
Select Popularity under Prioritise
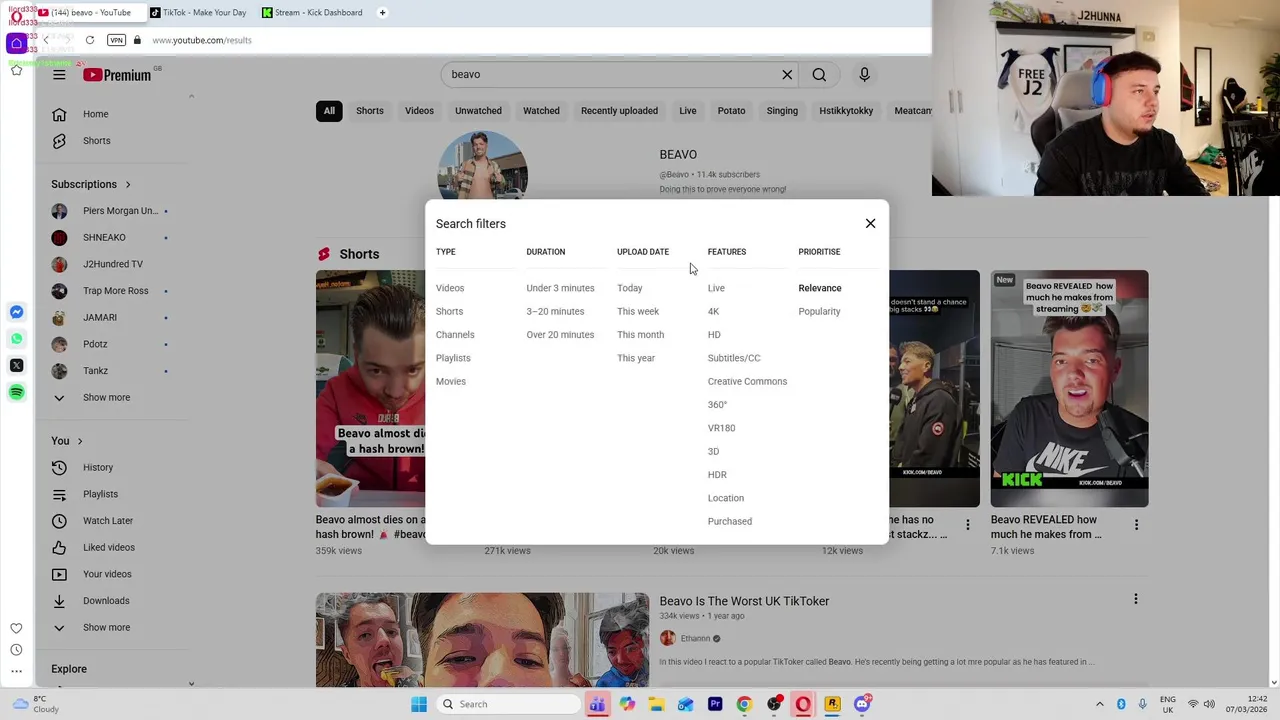coord(819,311)
